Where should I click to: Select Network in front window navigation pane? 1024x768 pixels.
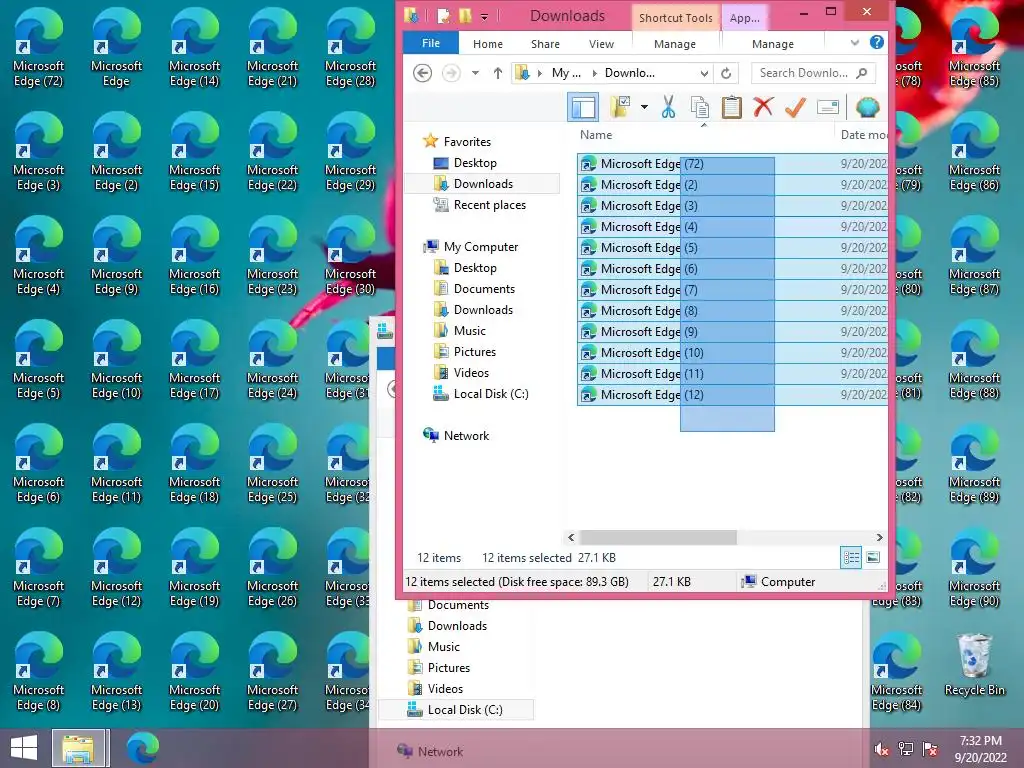click(466, 436)
